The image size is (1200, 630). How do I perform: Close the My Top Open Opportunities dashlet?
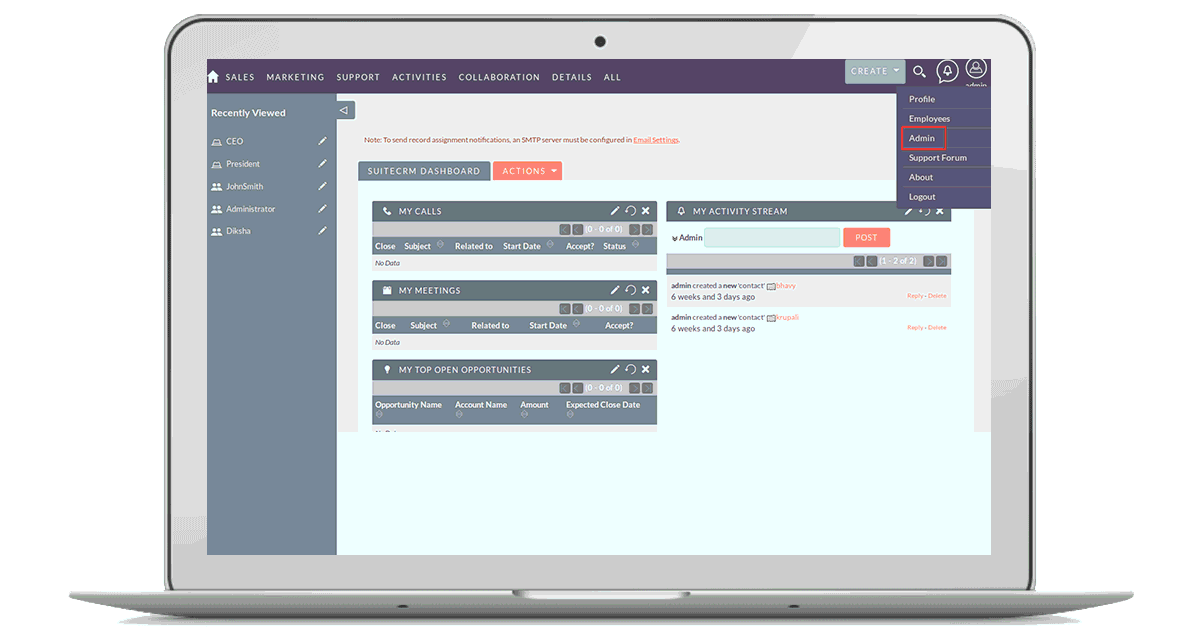[x=645, y=370]
